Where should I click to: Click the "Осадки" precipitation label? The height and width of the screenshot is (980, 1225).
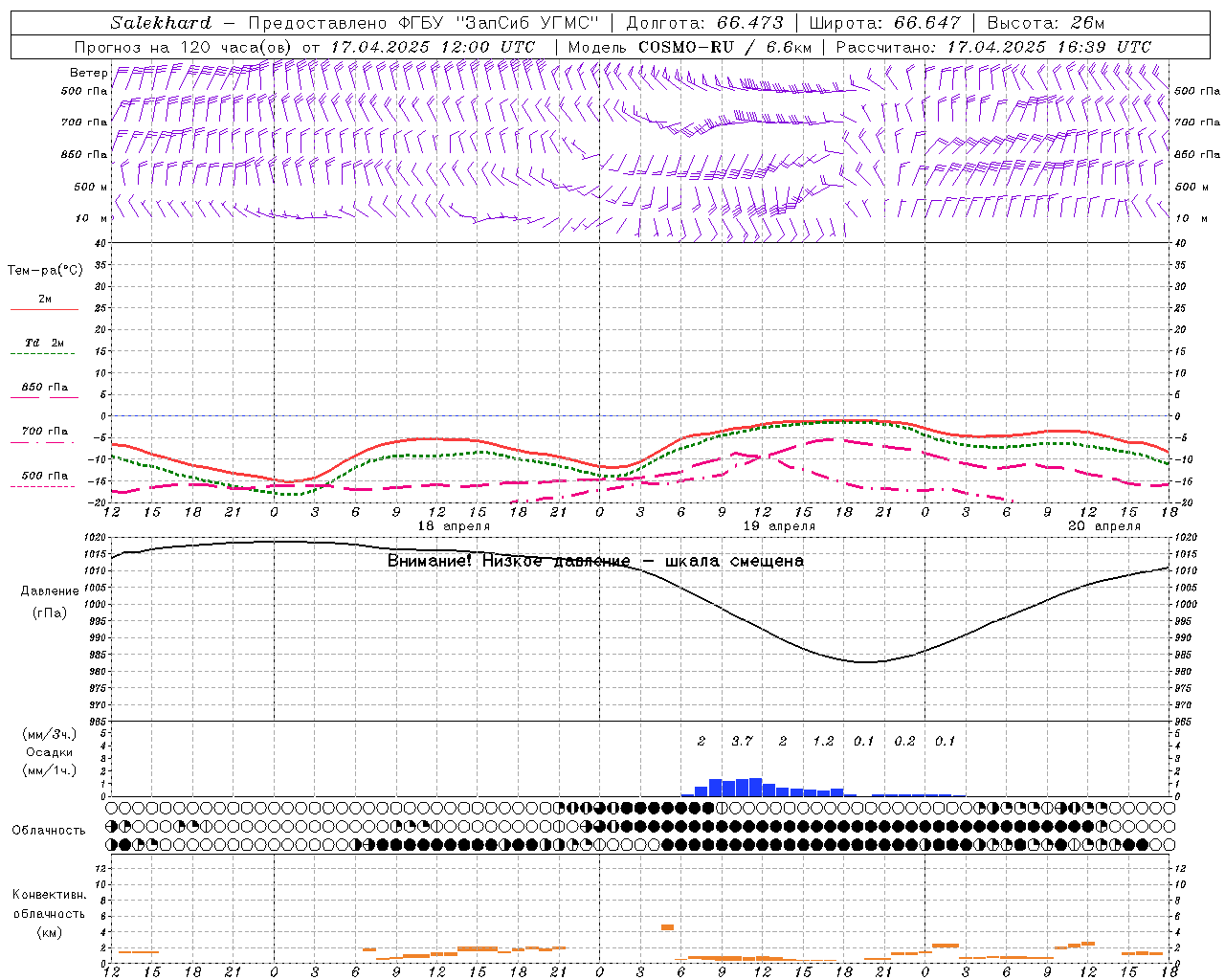click(x=50, y=753)
